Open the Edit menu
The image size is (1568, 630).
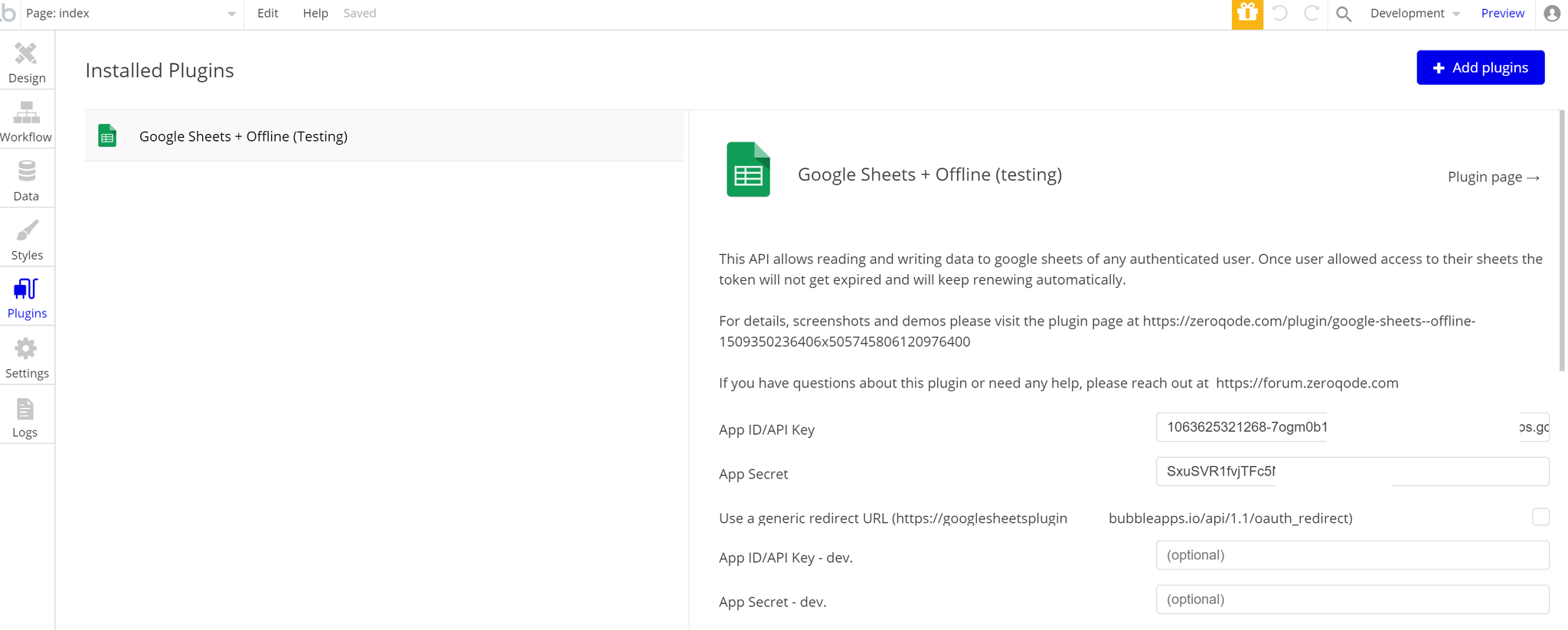pos(268,13)
